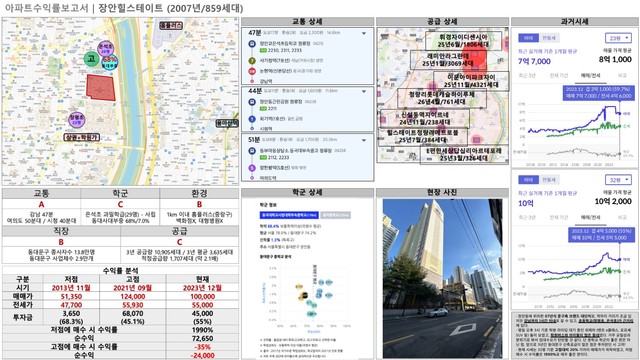
Task: Click the 고점 date 2021년 09월
Action: click(132, 288)
